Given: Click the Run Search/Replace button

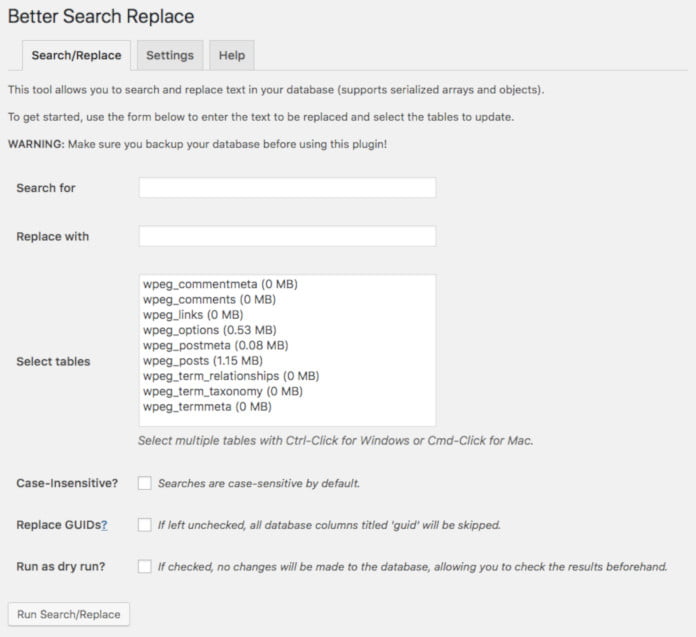Looking at the screenshot, I should coord(69,614).
